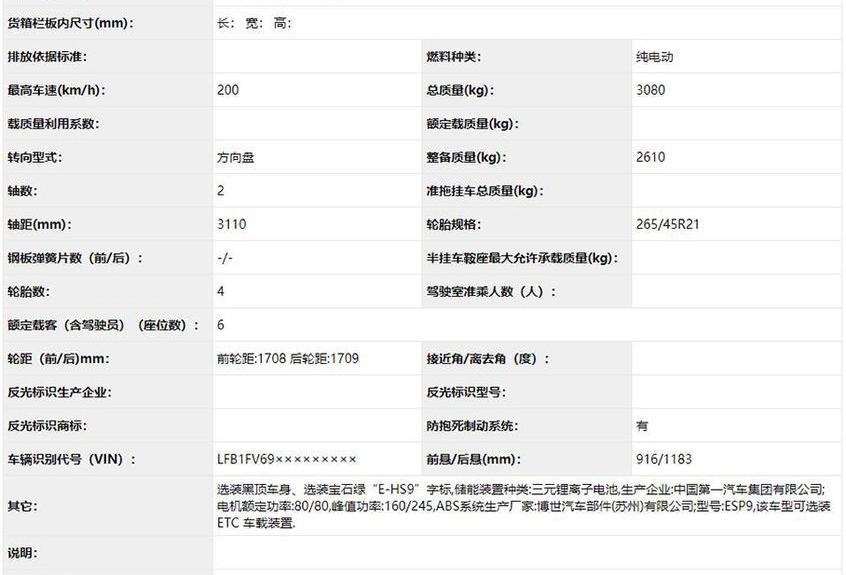
Task: Click the 轮胎数 label
Action: 28,291
